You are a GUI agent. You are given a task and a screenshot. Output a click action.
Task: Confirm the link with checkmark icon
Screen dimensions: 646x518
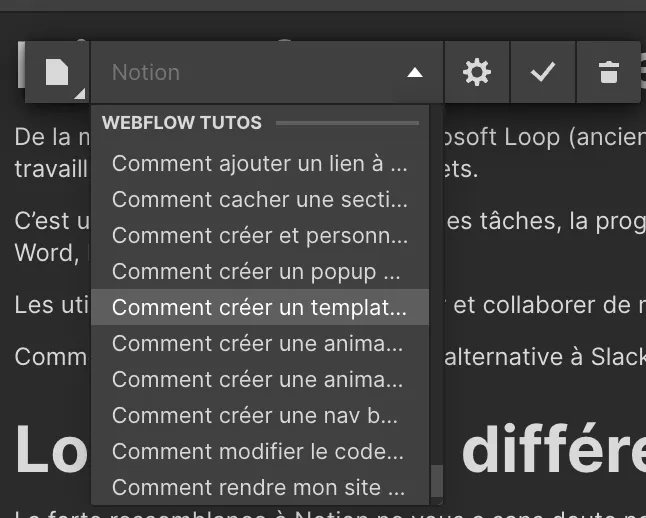pyautogui.click(x=543, y=72)
